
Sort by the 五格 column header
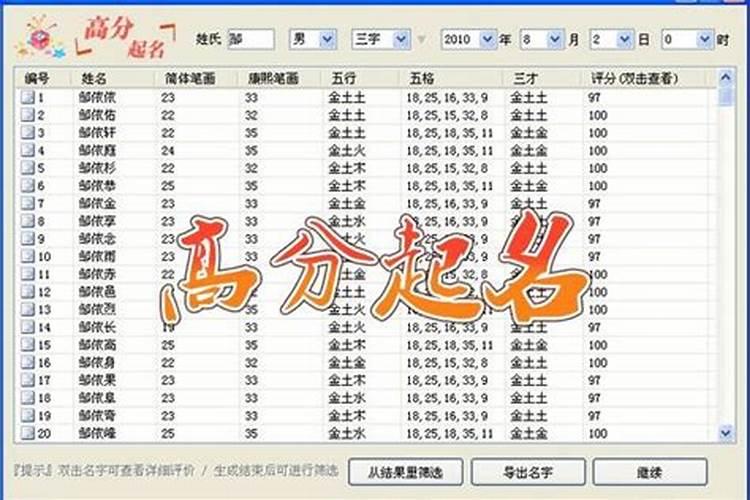[452, 78]
